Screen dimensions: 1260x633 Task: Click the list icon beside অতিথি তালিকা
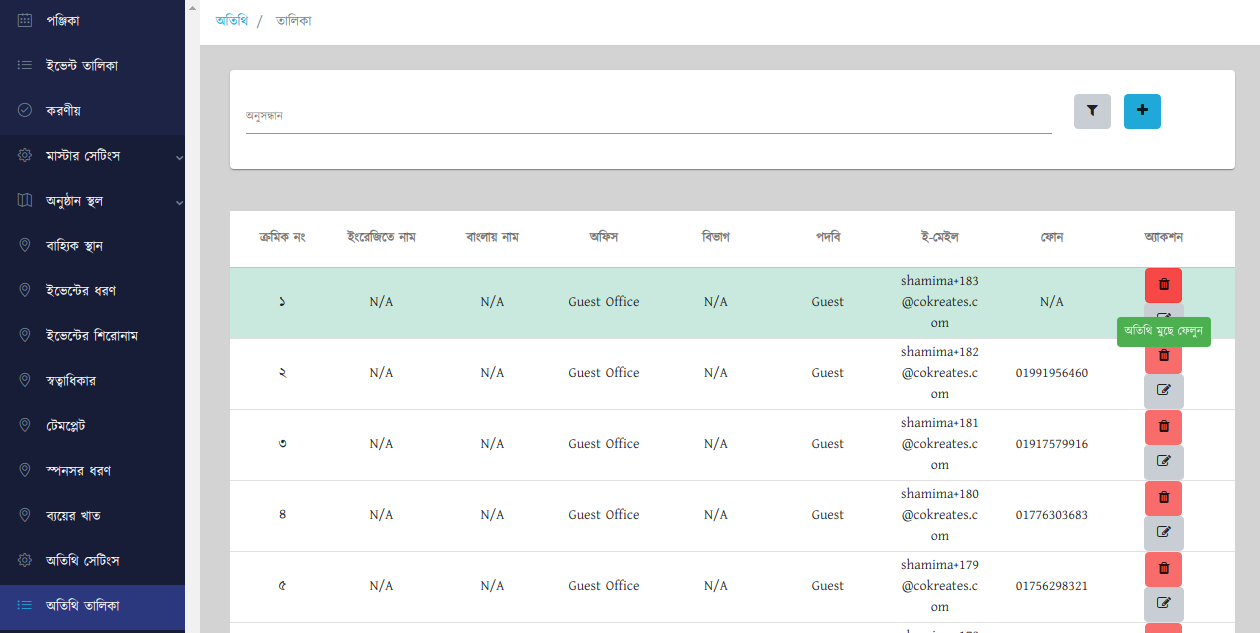coord(25,606)
